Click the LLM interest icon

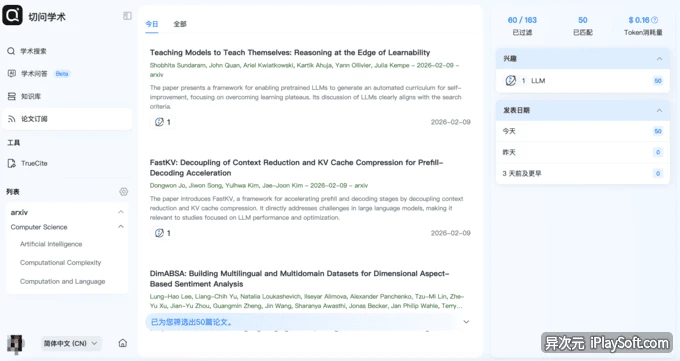click(x=511, y=81)
